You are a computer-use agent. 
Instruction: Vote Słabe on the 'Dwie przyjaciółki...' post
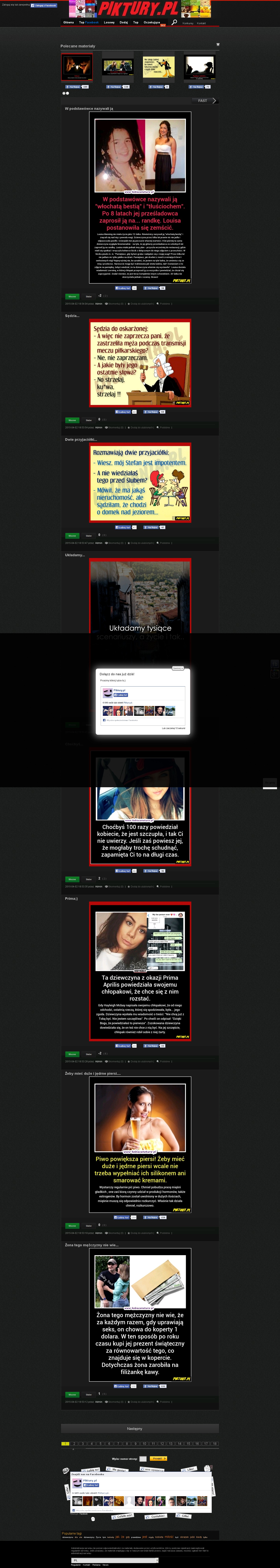coord(89,536)
